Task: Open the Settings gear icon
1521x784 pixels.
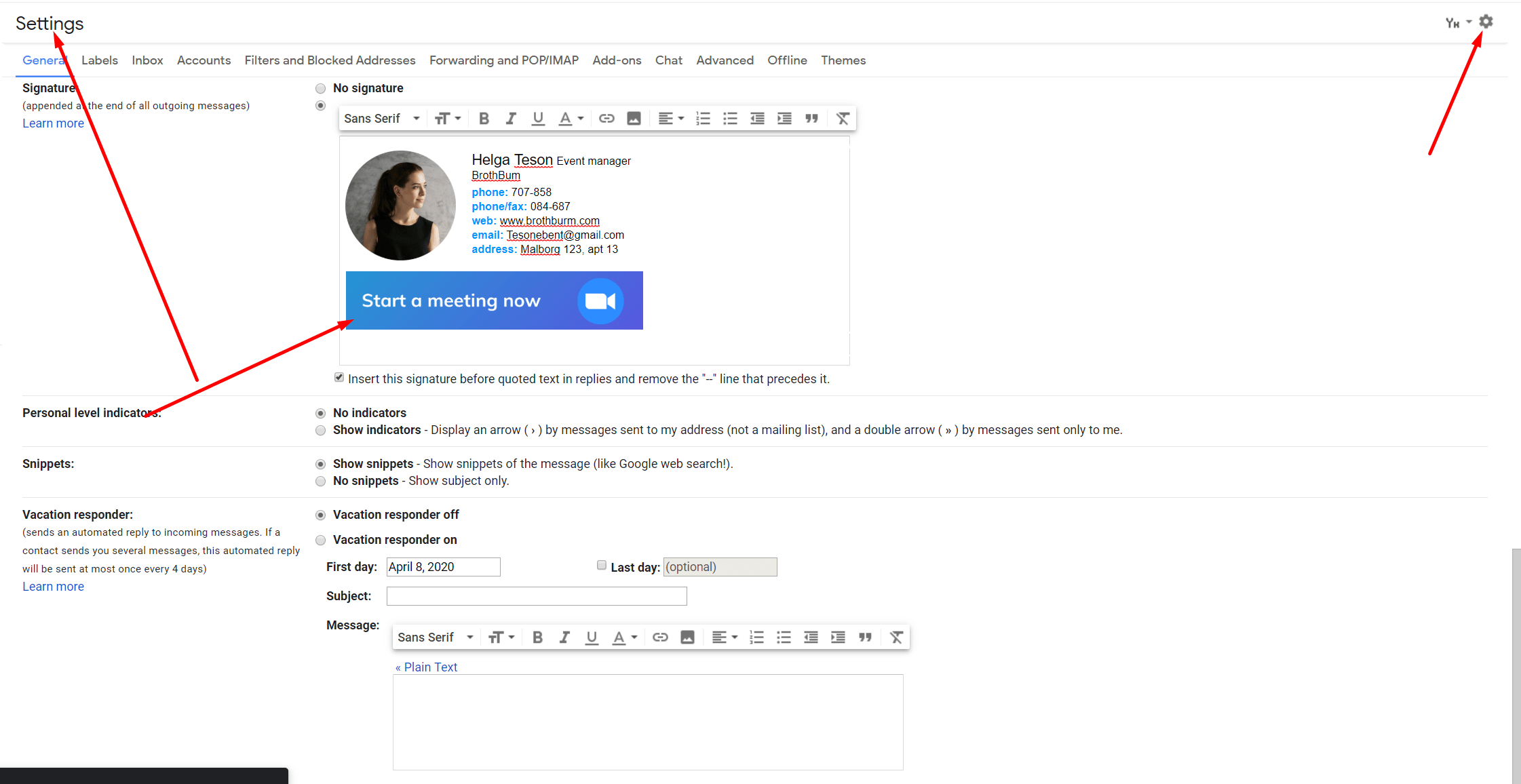Action: 1486,21
